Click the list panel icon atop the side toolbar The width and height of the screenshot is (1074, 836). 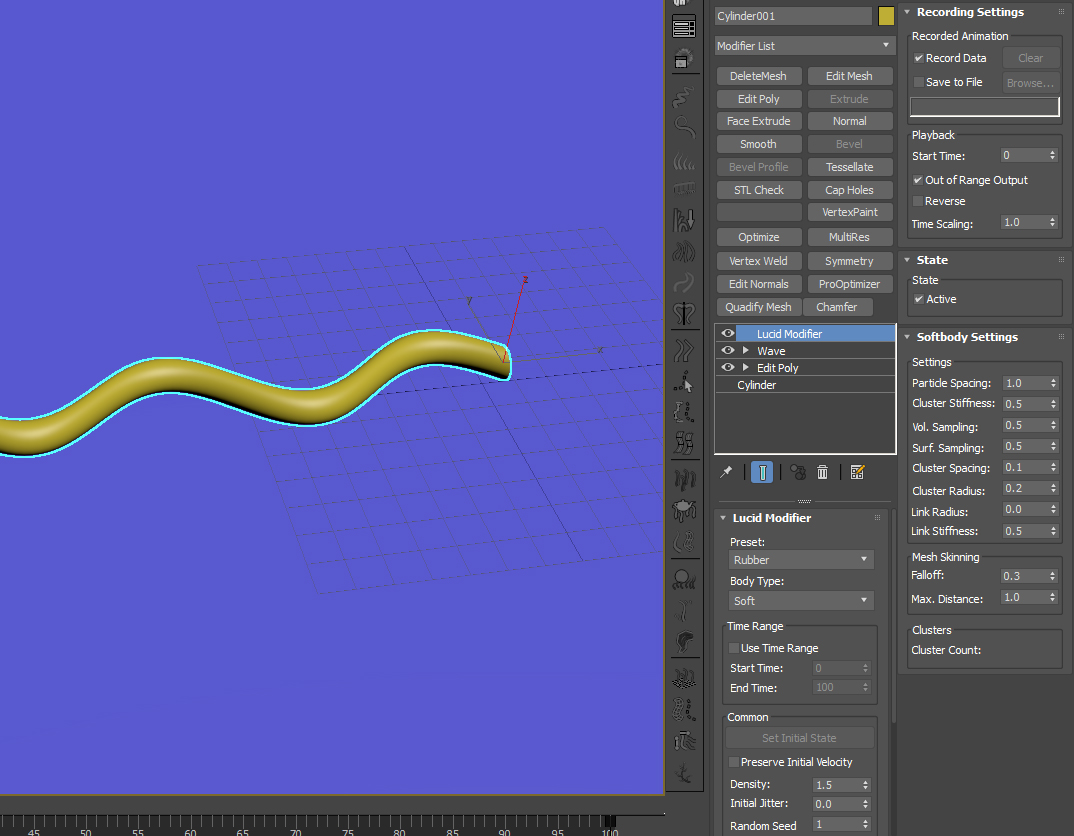point(684,27)
